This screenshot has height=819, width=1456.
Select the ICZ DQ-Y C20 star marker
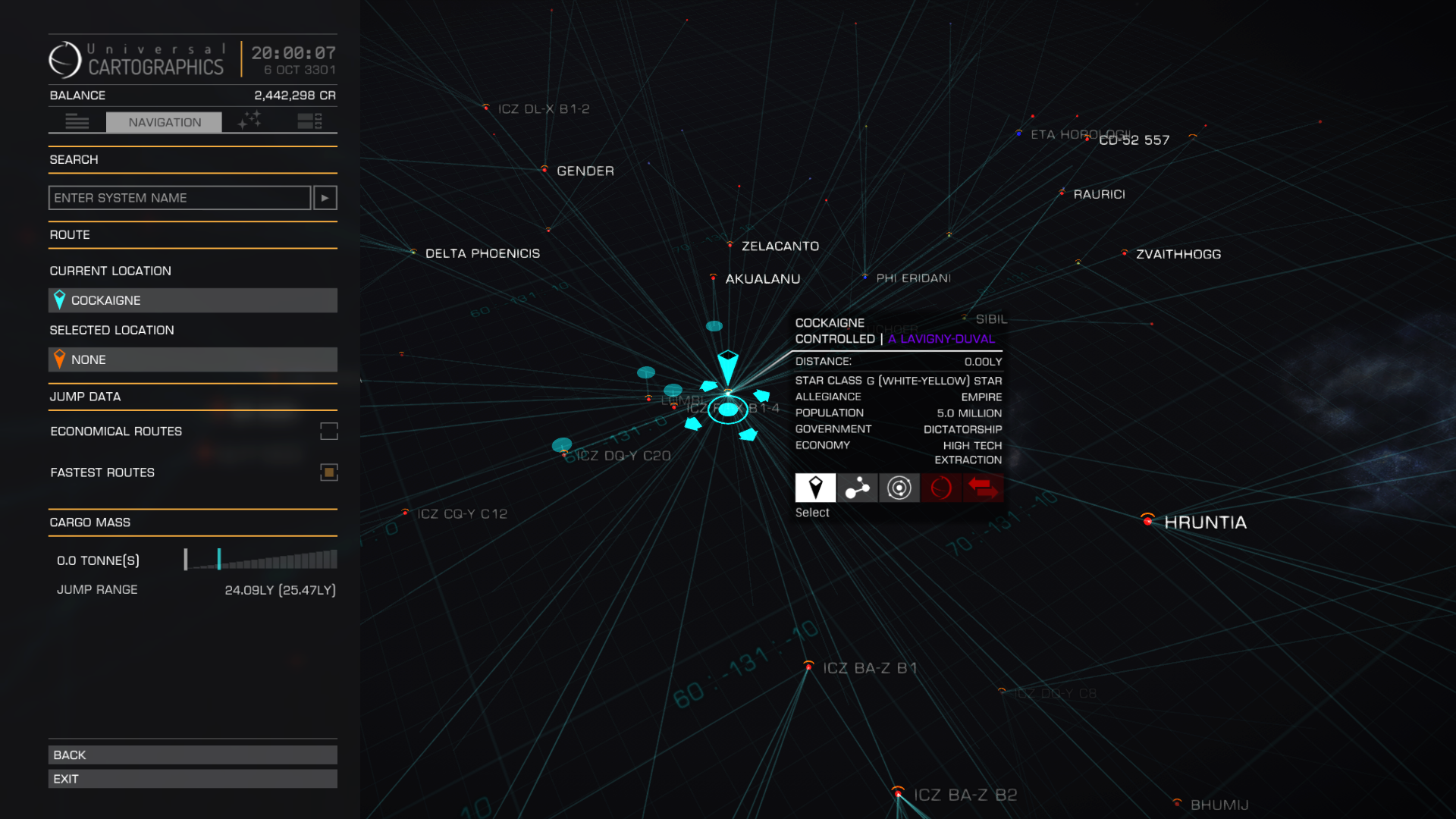(x=564, y=453)
